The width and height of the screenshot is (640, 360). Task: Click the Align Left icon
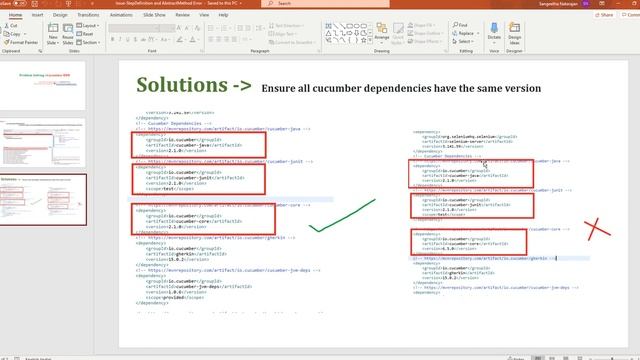[211, 40]
